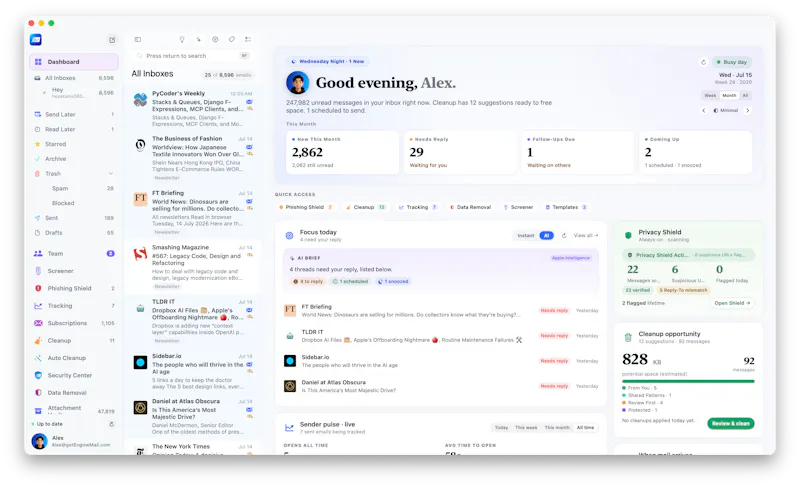Click the sparkle AI icon in toolbar
The width and height of the screenshot is (800, 487).
click(x=198, y=39)
